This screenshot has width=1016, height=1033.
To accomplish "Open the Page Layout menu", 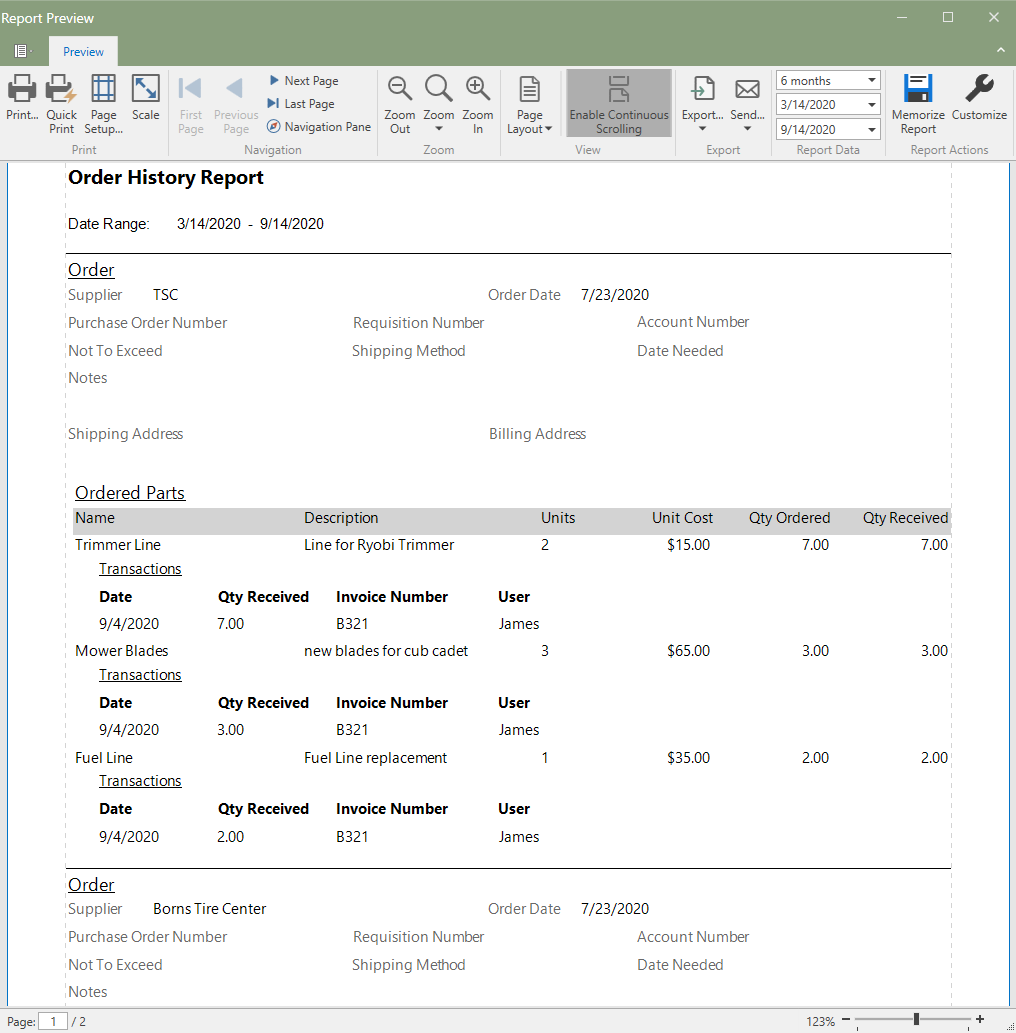I will 529,104.
